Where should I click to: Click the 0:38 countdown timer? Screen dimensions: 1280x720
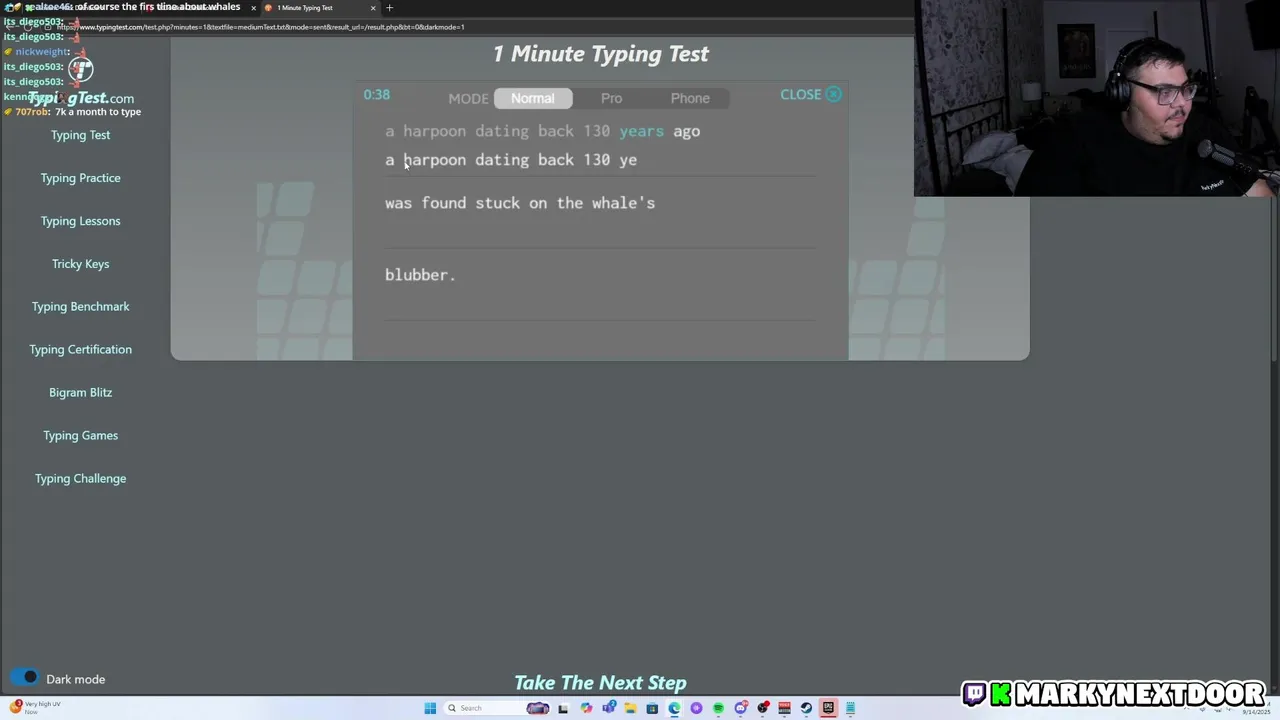coord(377,94)
